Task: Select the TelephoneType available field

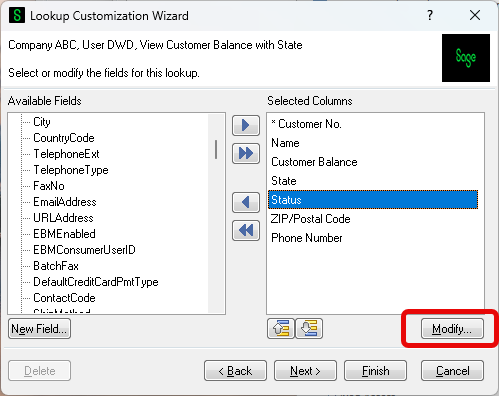Action: 71,170
